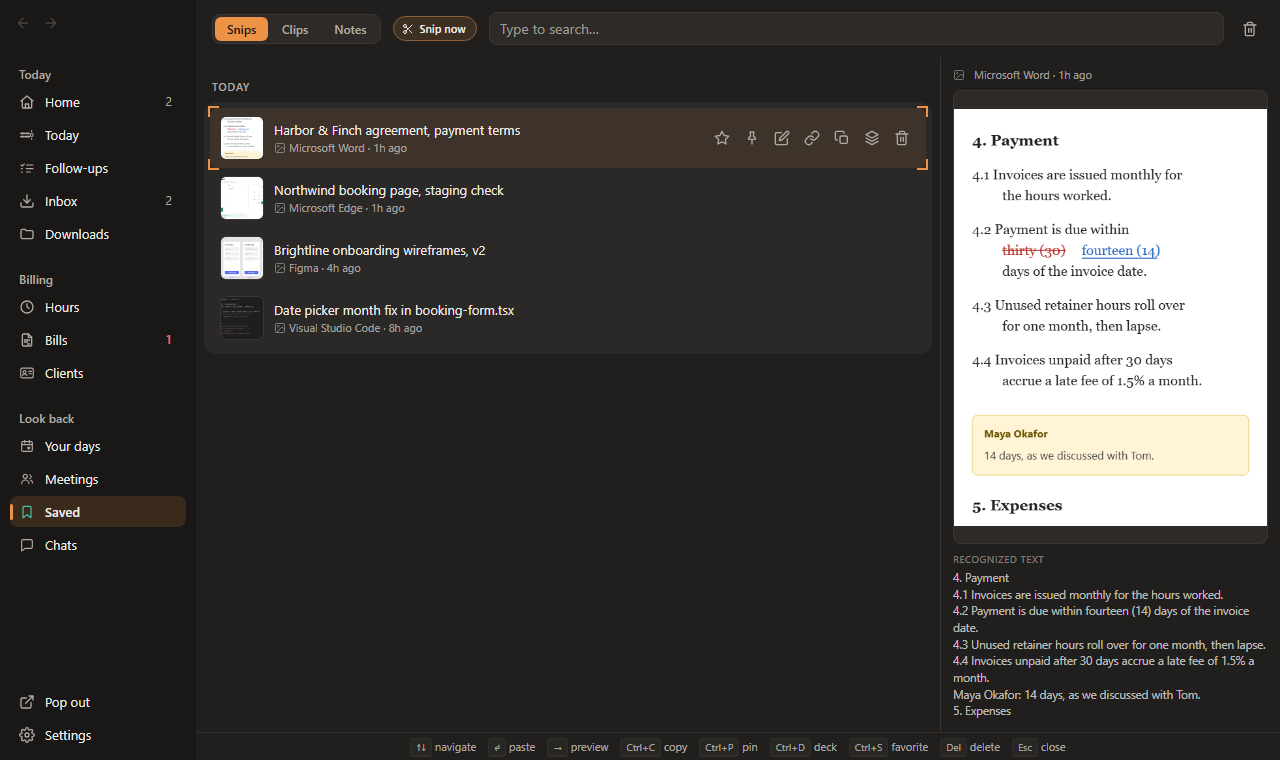Switch to the Notes tab
The height and width of the screenshot is (760, 1280).
350,29
